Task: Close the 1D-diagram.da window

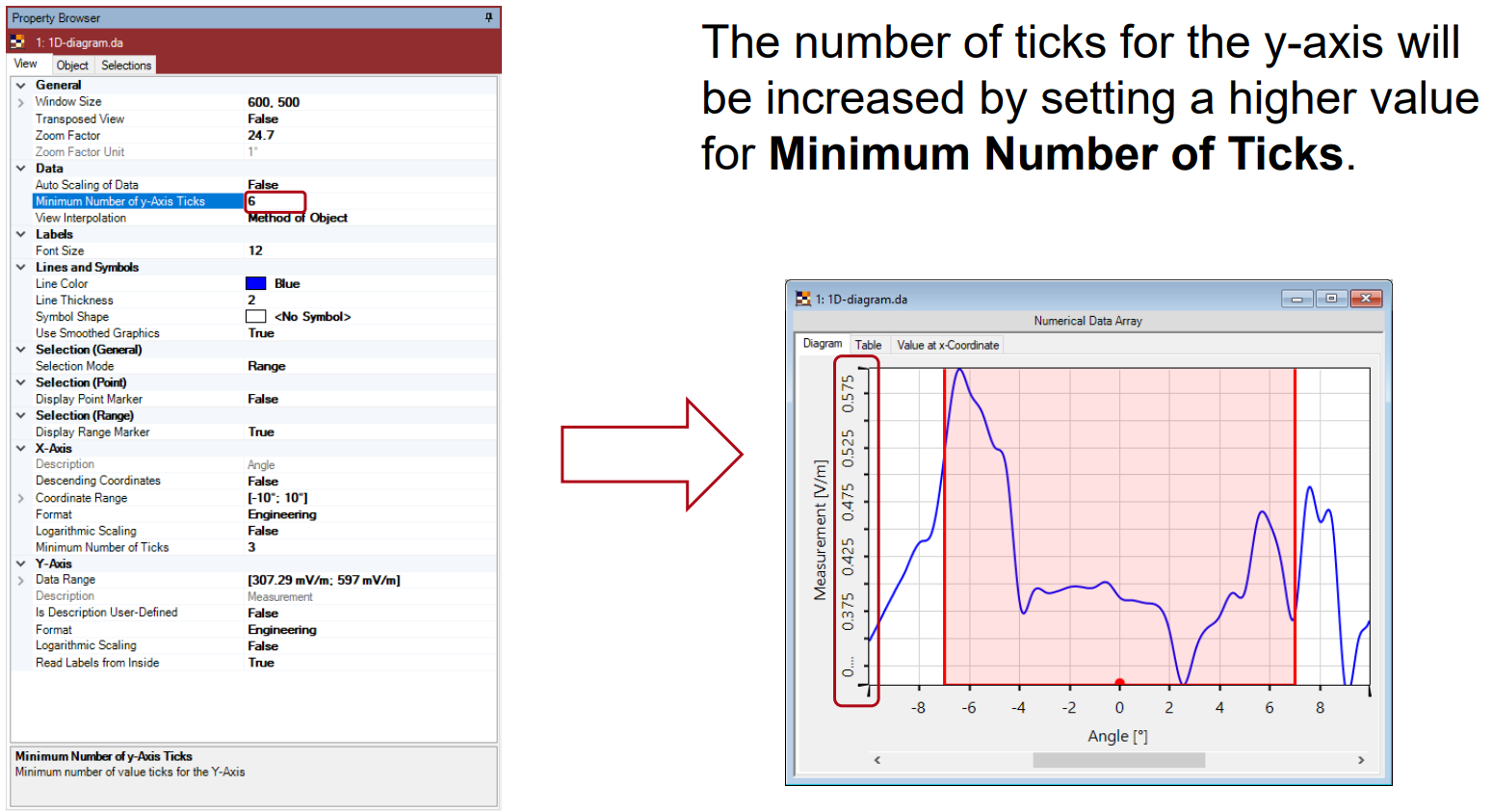Action: (1366, 299)
